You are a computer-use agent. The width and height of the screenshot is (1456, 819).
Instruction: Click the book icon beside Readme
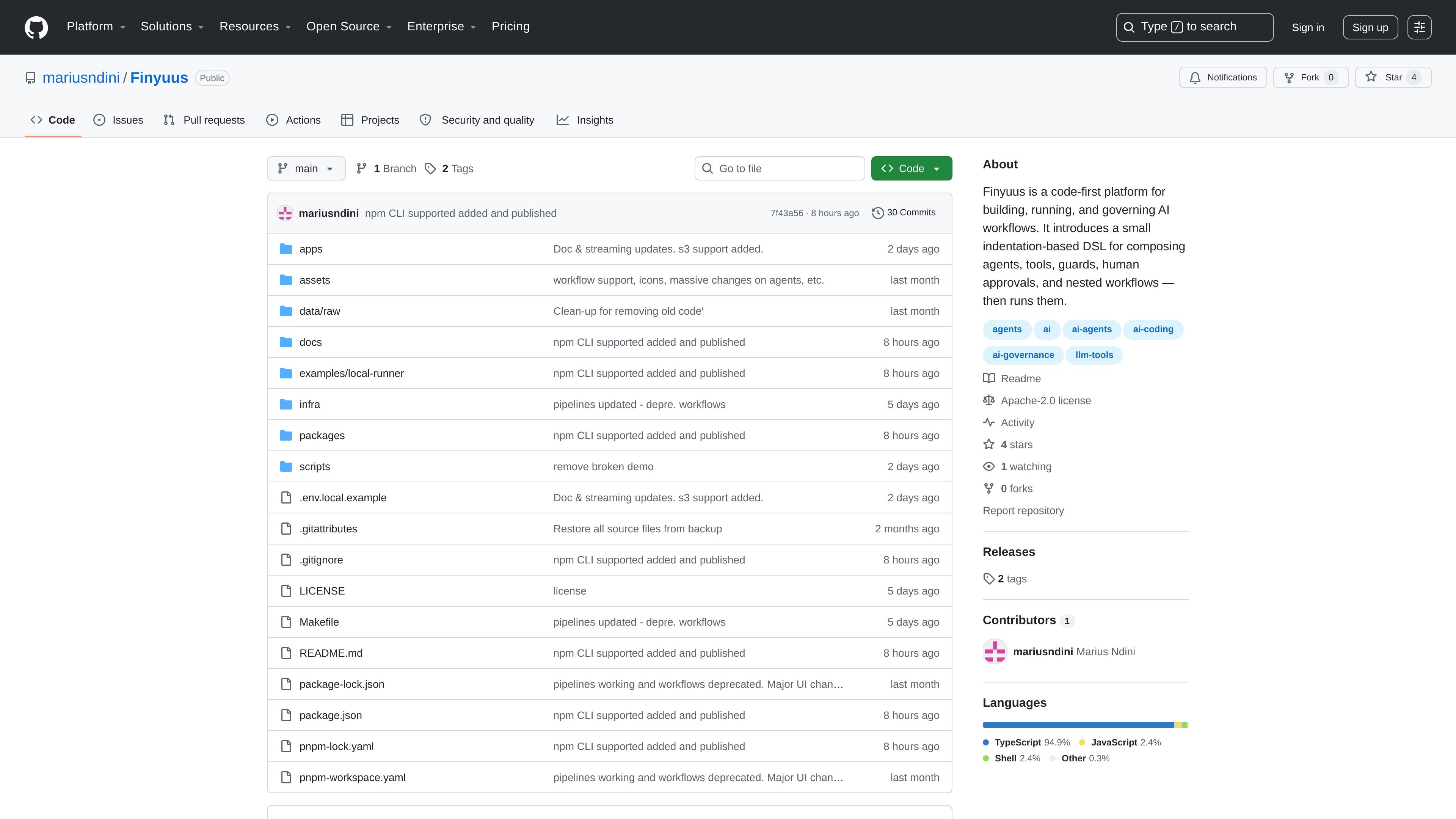[988, 378]
